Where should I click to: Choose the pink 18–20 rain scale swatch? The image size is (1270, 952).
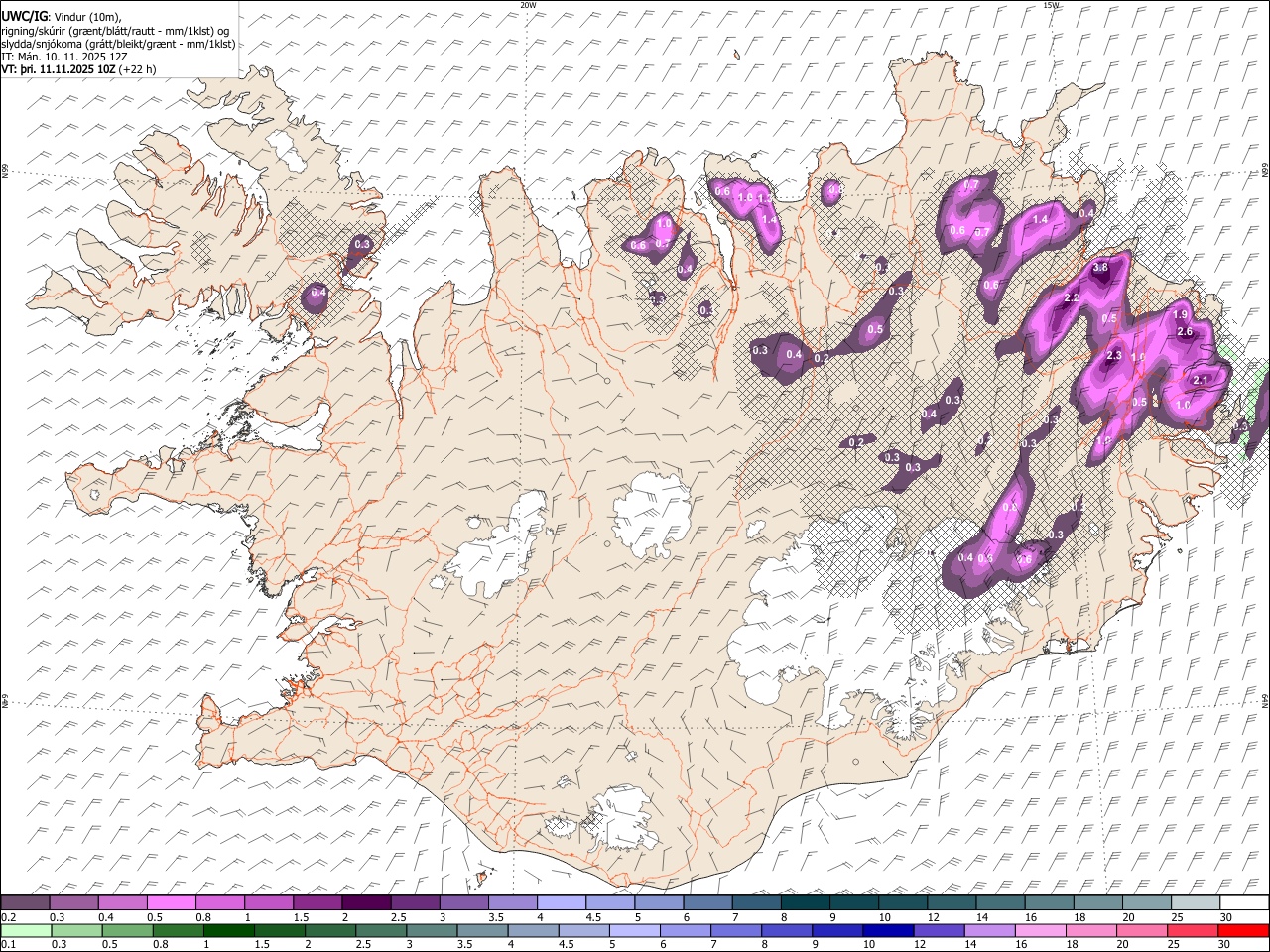(1091, 930)
